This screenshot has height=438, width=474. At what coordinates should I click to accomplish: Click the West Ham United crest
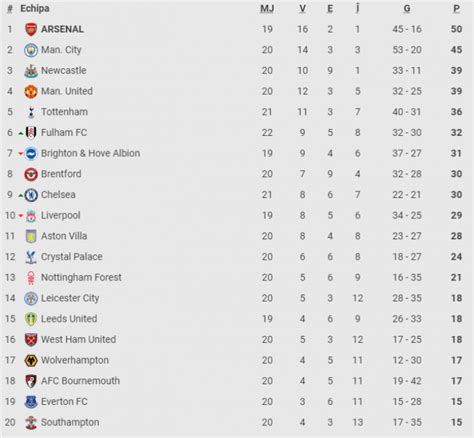tap(31, 340)
